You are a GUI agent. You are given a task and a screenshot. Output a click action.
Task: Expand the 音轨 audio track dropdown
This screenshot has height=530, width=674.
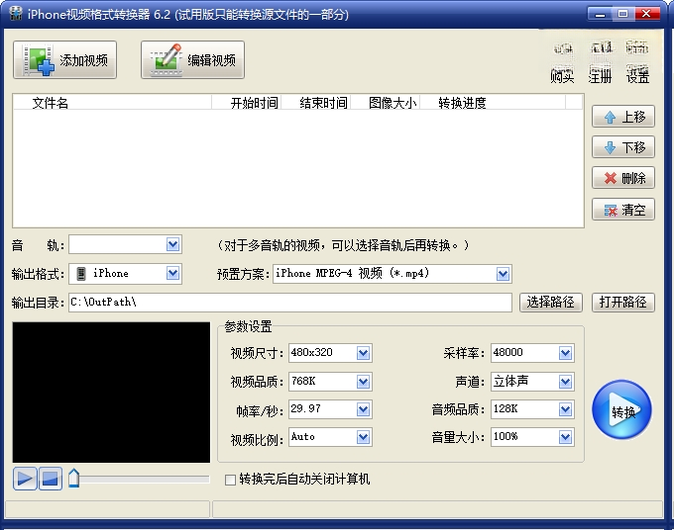[x=173, y=245]
